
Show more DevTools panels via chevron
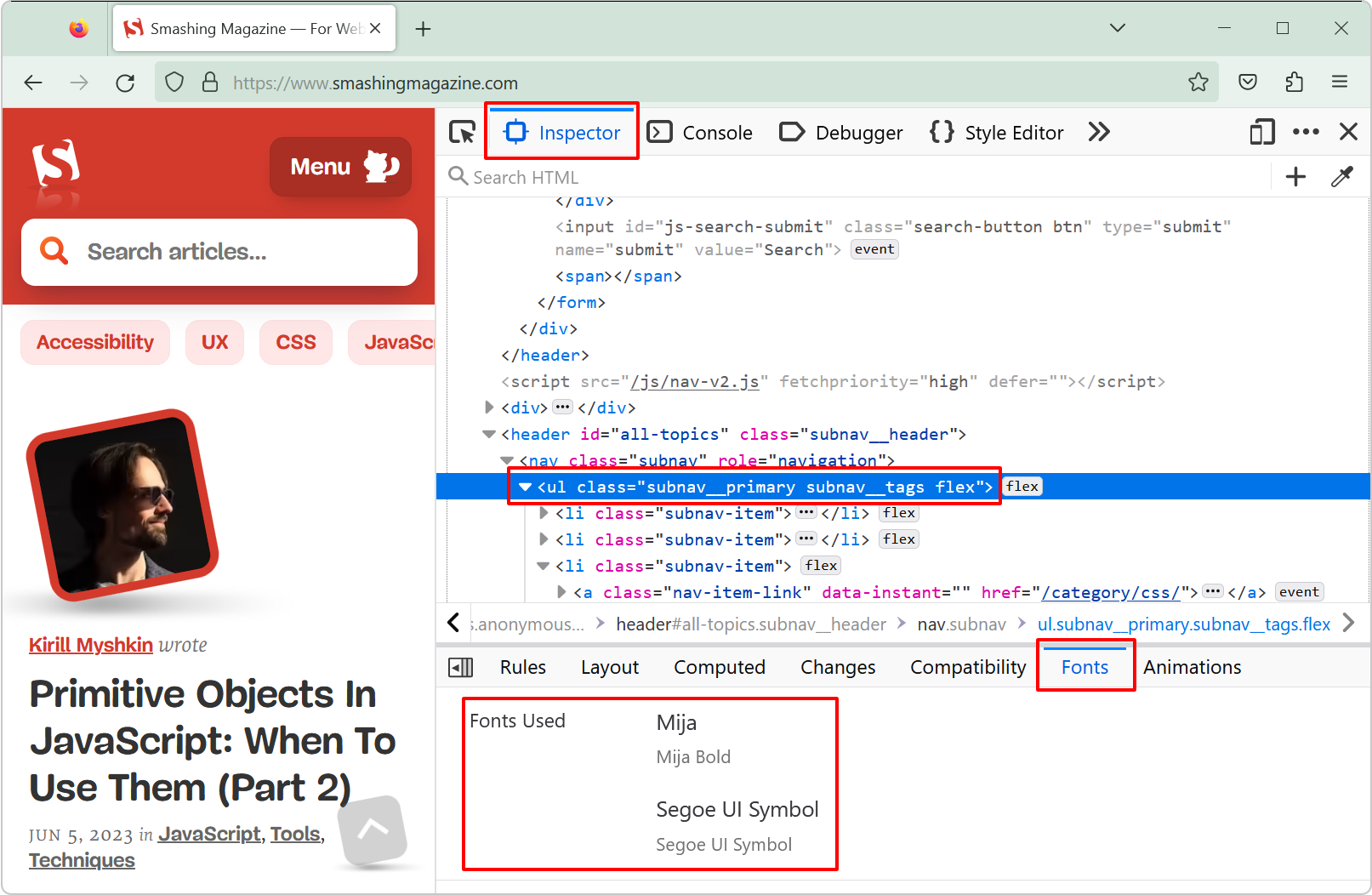click(x=1099, y=132)
